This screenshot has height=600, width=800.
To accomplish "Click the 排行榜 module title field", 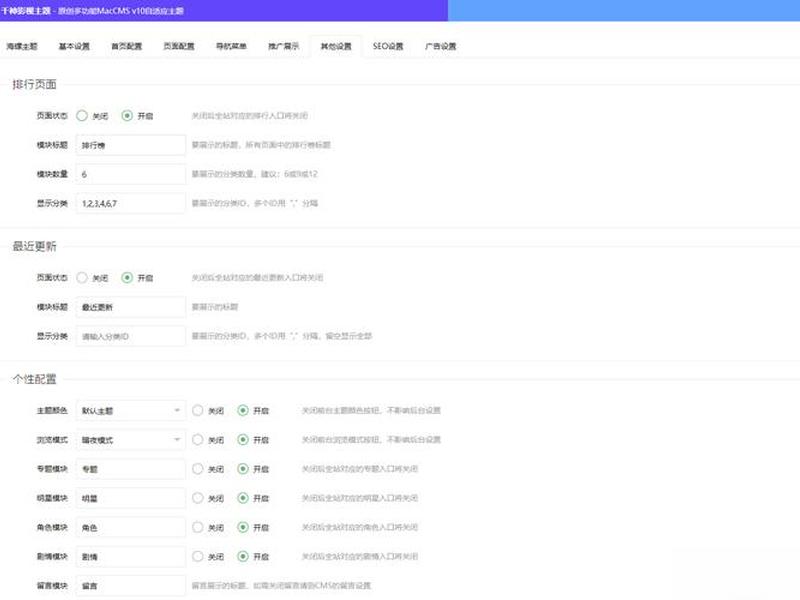I will (x=131, y=145).
